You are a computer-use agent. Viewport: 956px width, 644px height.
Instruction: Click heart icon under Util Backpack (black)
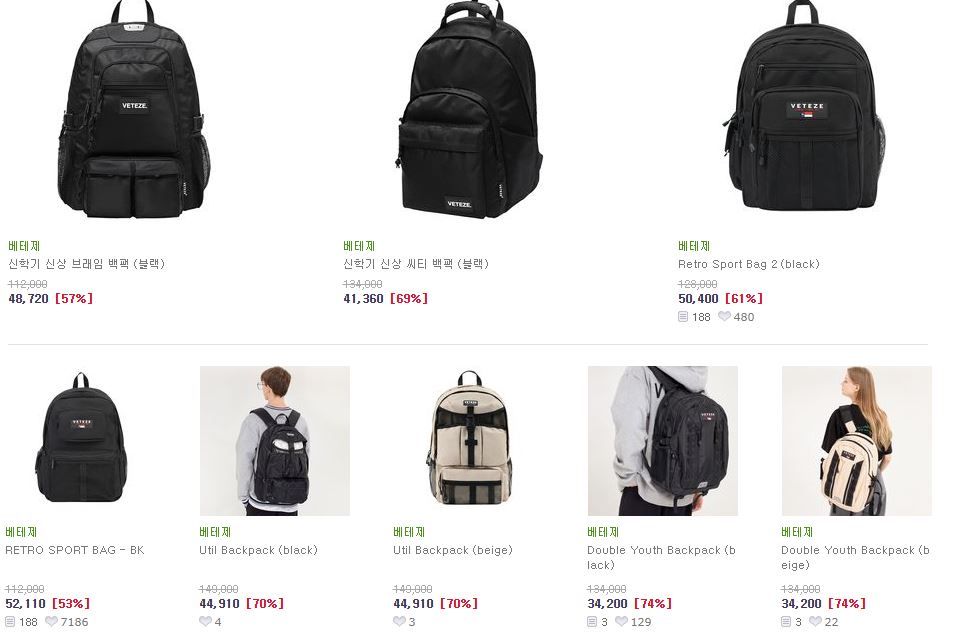click(205, 621)
